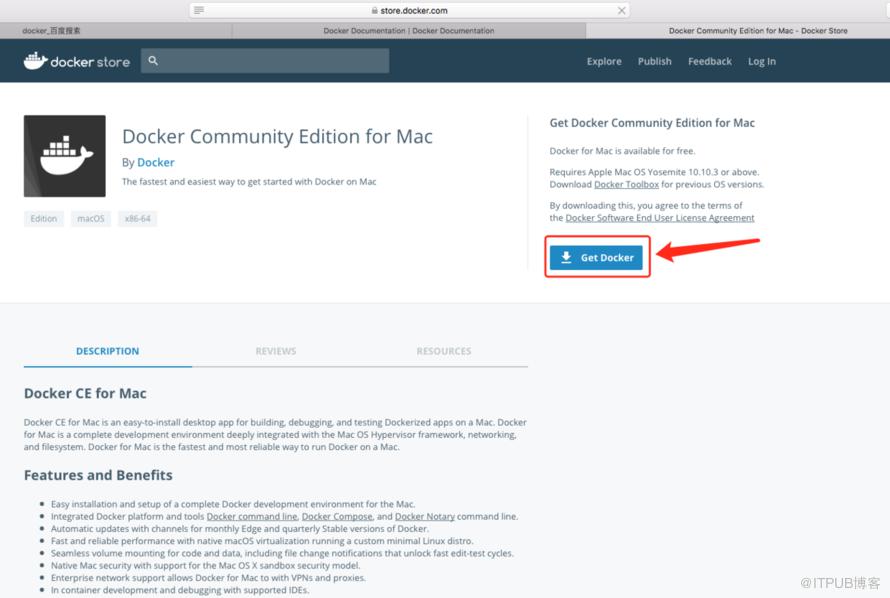Switch to the REVIEWS tab
Image resolution: width=890 pixels, height=598 pixels.
pos(276,351)
